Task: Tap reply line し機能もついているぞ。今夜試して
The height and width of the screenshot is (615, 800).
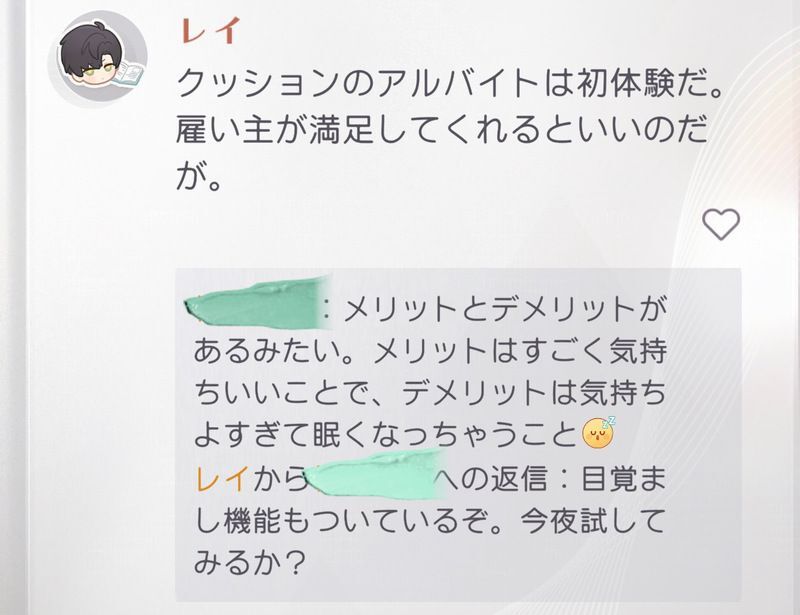Action: [x=430, y=521]
